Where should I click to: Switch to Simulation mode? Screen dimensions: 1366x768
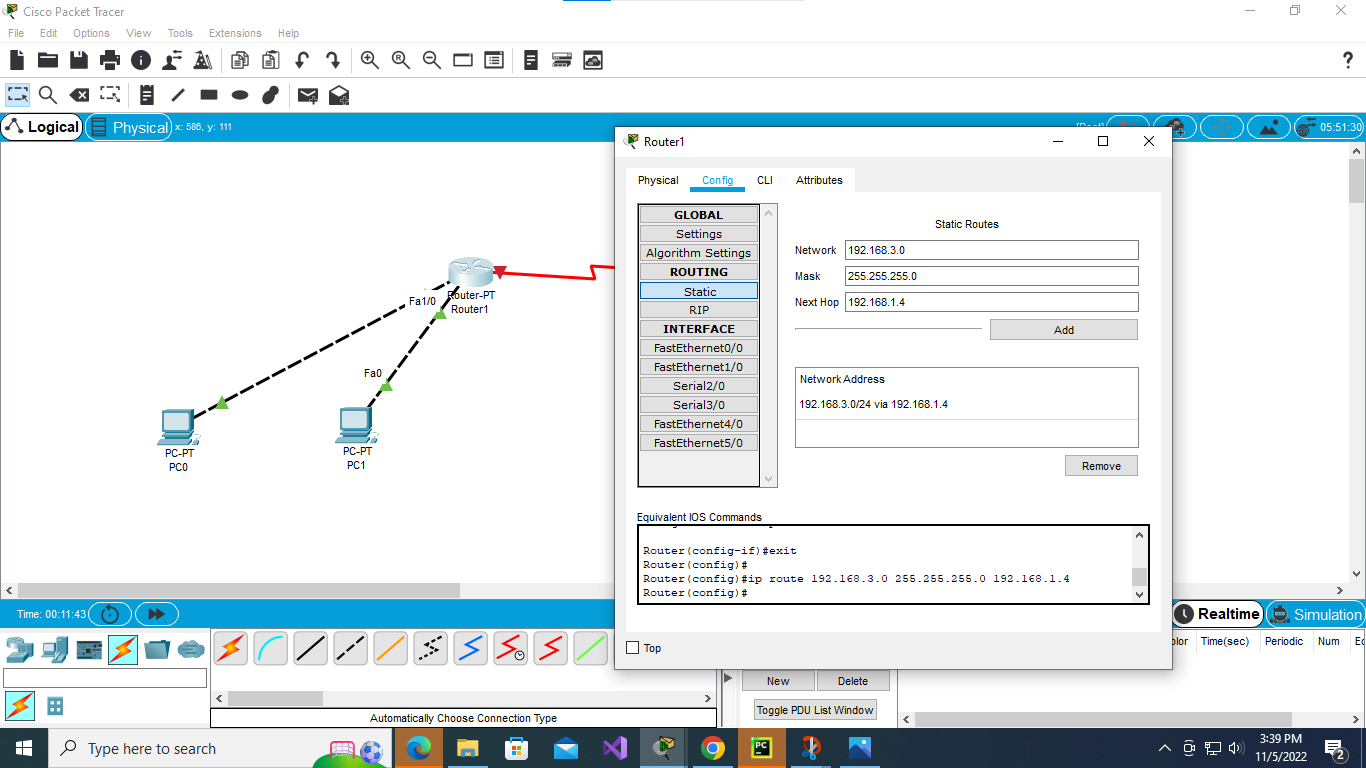click(1316, 614)
